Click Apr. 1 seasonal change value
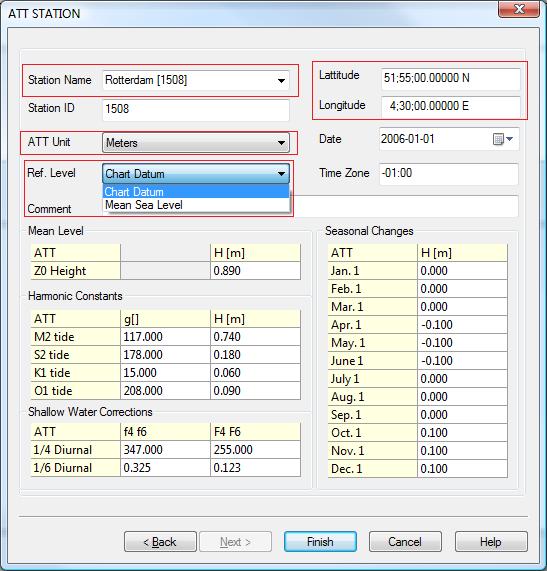This screenshot has height=571, width=547. (x=462, y=325)
